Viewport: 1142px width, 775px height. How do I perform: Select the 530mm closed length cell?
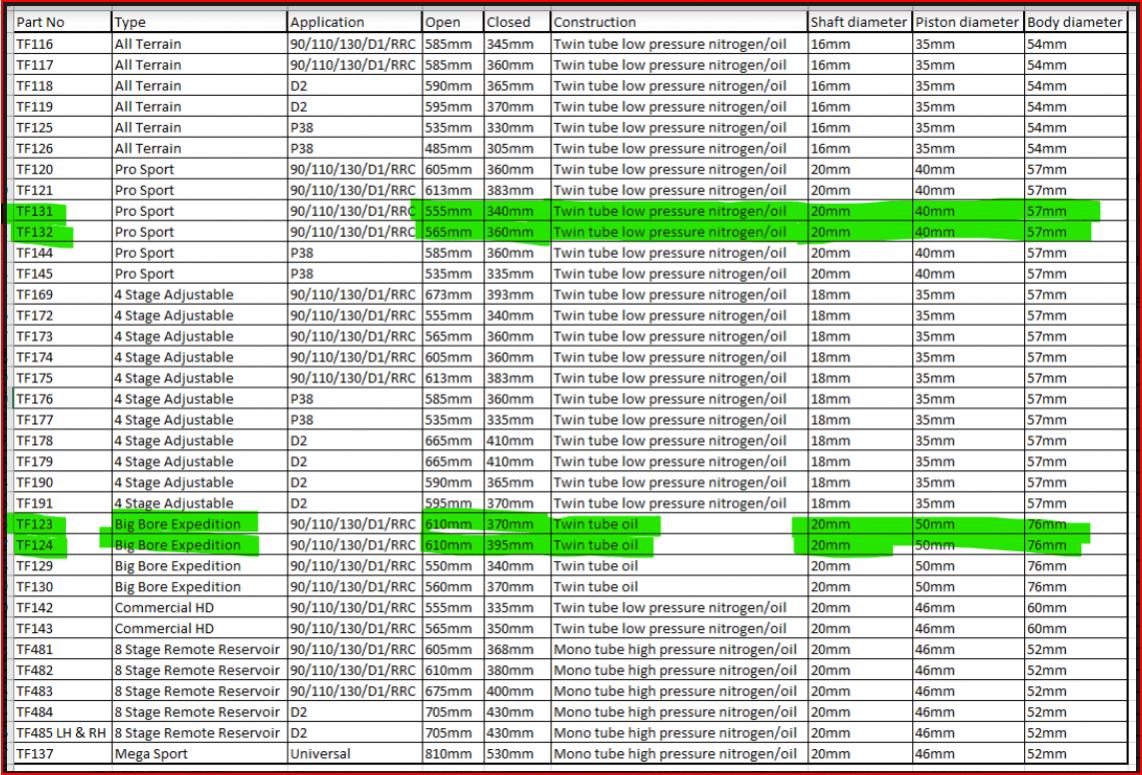click(511, 754)
